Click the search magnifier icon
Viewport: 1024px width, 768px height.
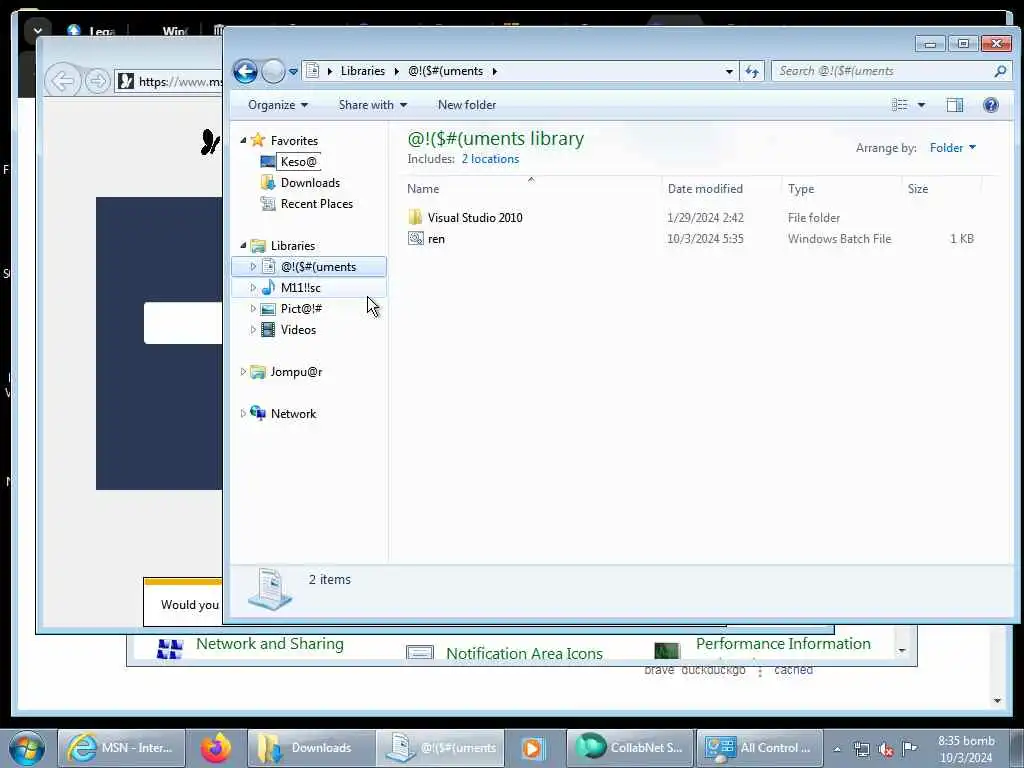(1000, 71)
